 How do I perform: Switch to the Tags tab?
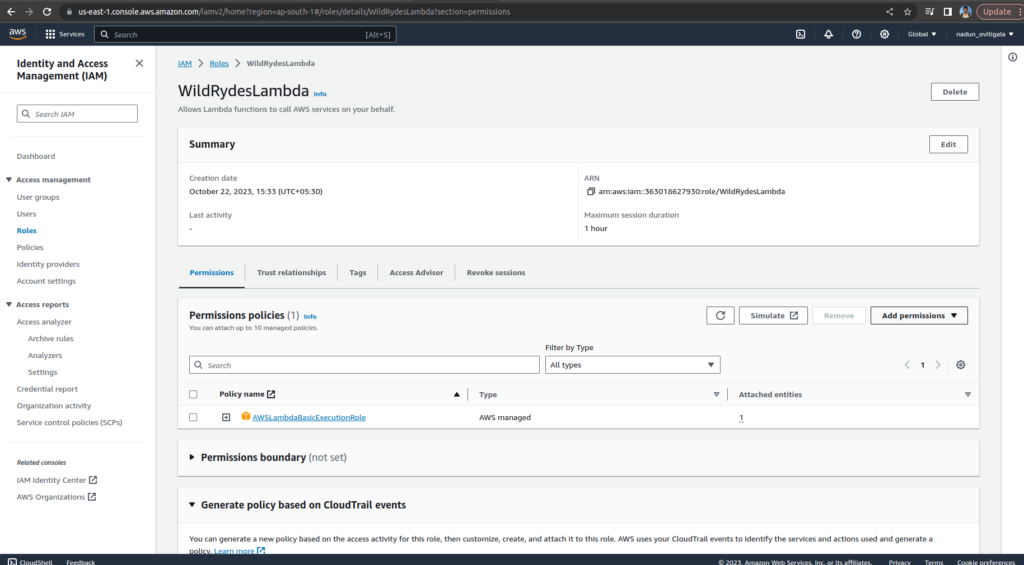click(x=358, y=272)
